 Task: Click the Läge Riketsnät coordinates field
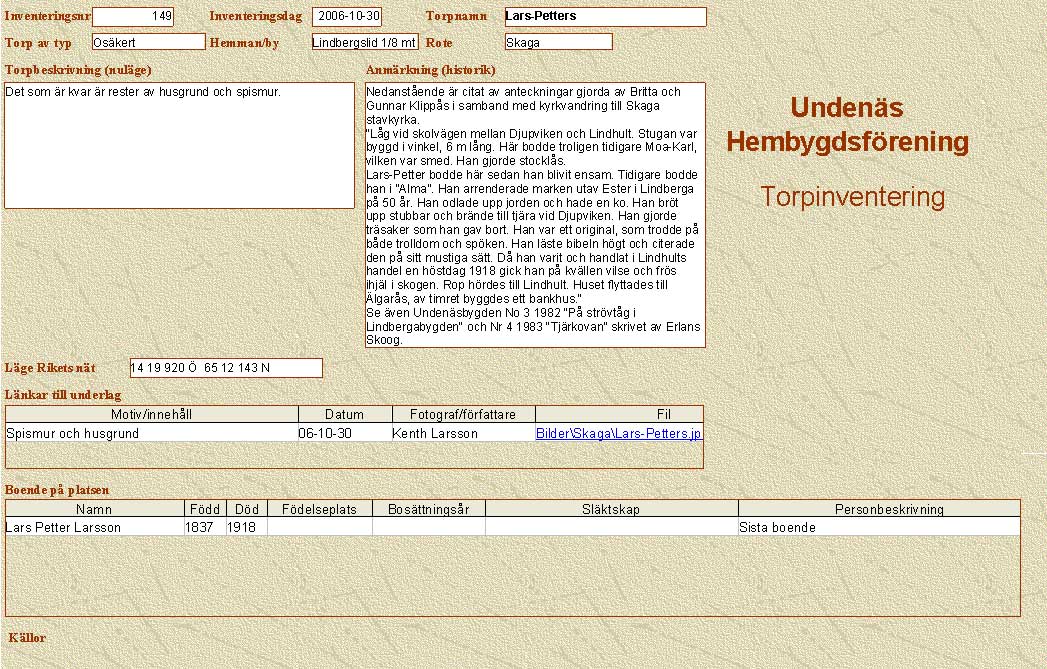coord(226,368)
